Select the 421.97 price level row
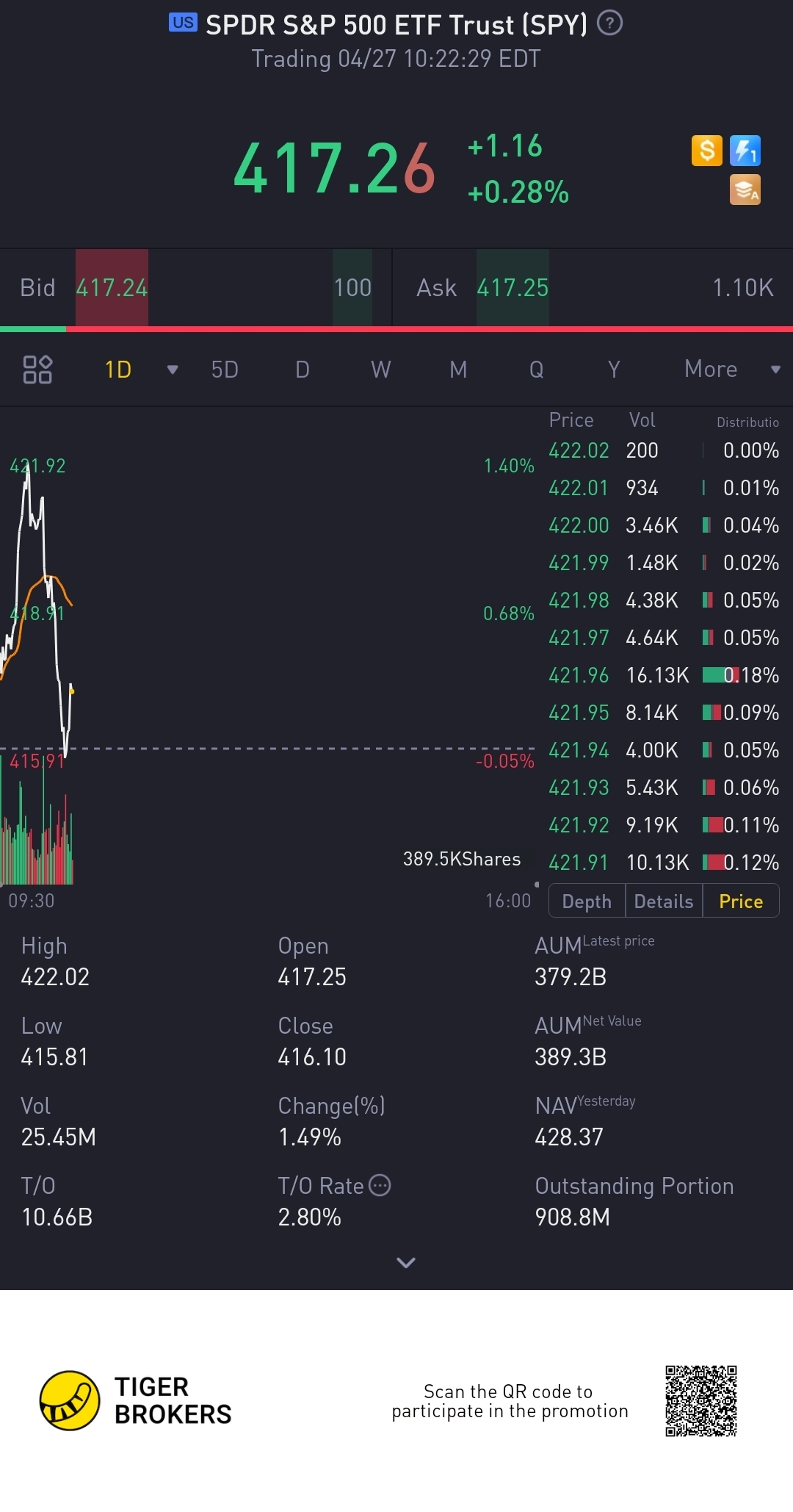Image resolution: width=793 pixels, height=1512 pixels. pos(664,638)
